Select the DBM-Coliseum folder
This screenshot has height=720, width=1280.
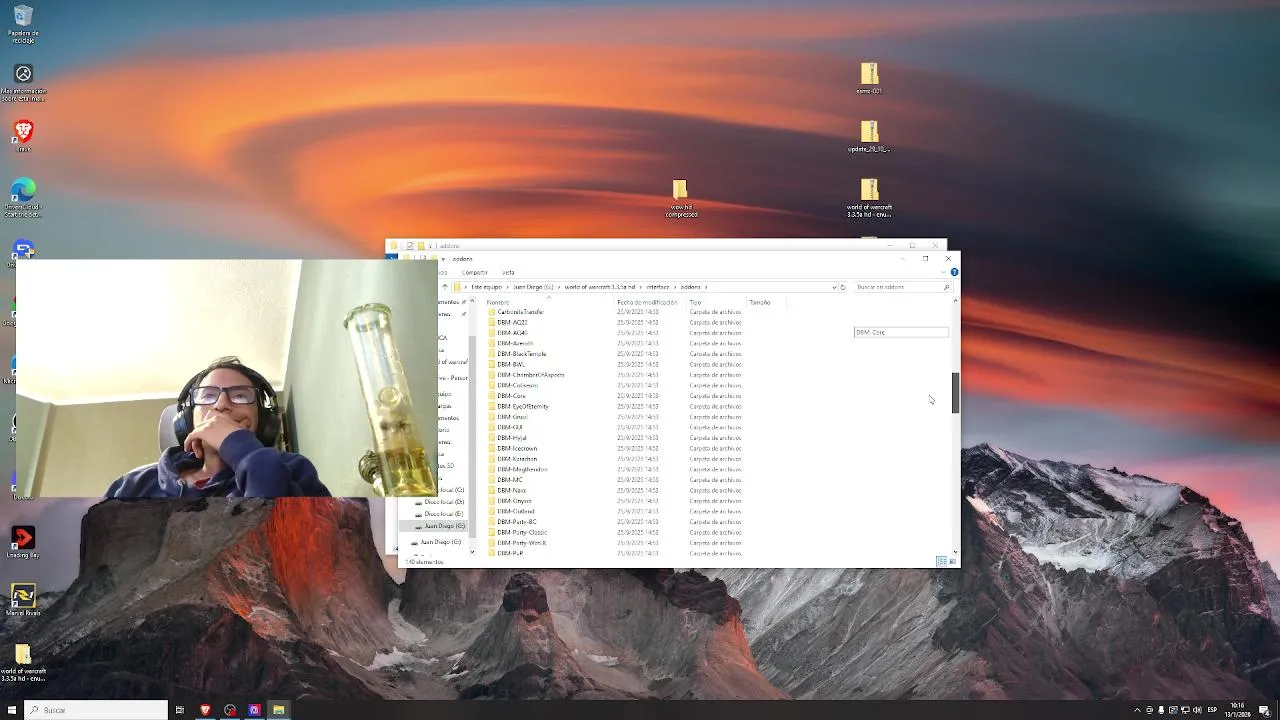pyautogui.click(x=517, y=385)
